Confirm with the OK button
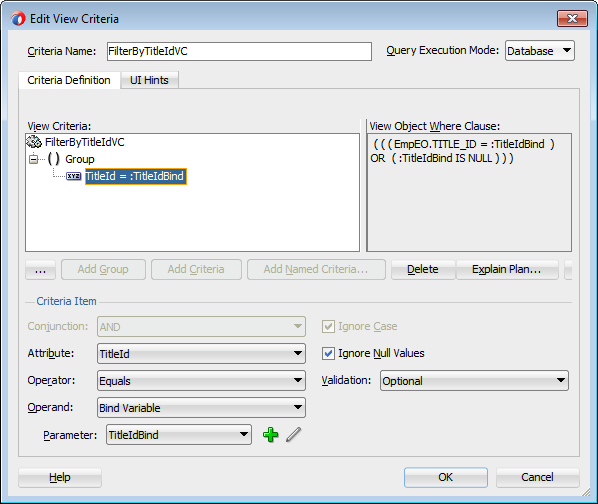The height and width of the screenshot is (504, 598). [x=445, y=477]
